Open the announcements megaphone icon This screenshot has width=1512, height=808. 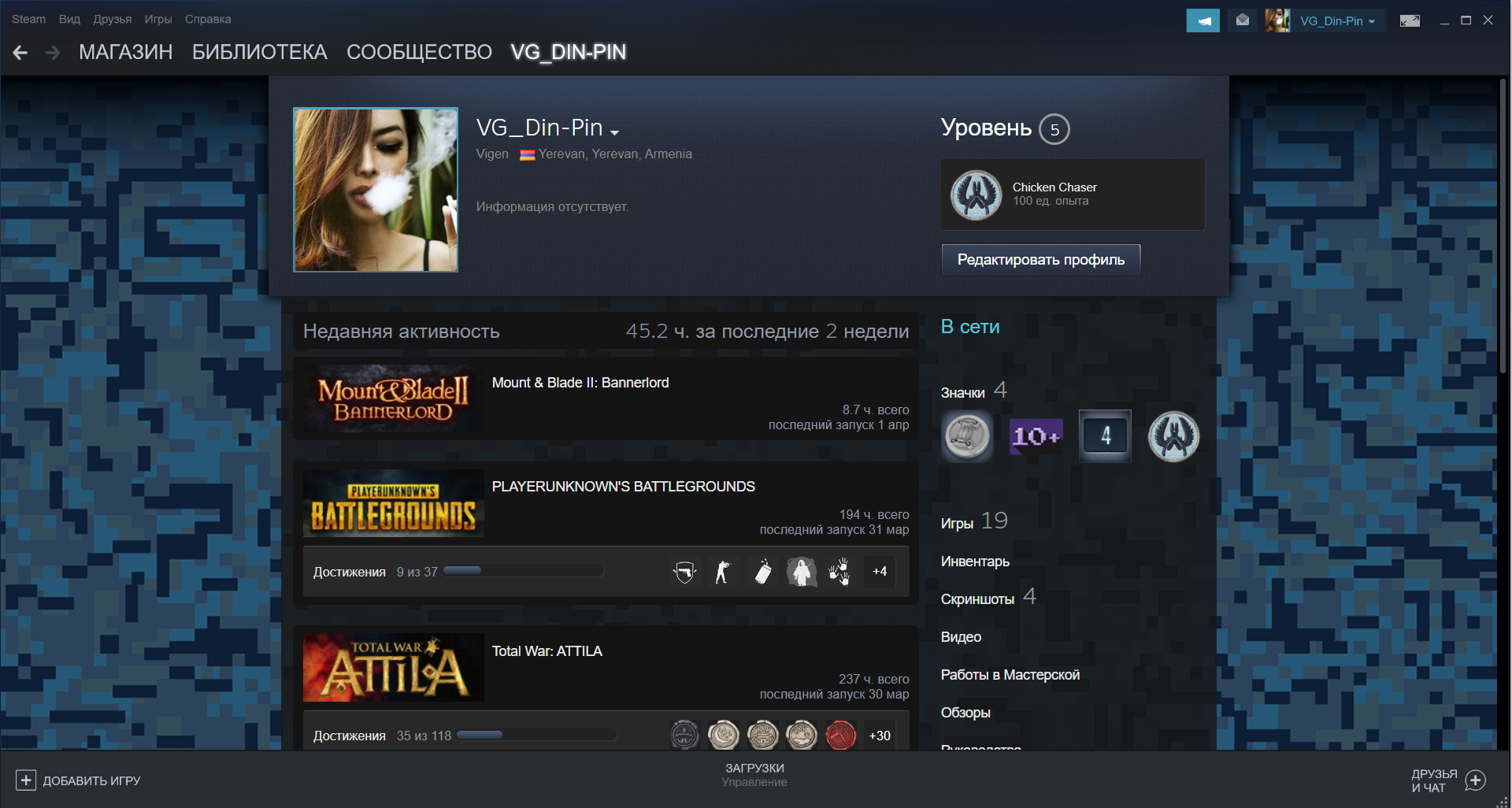(x=1203, y=20)
